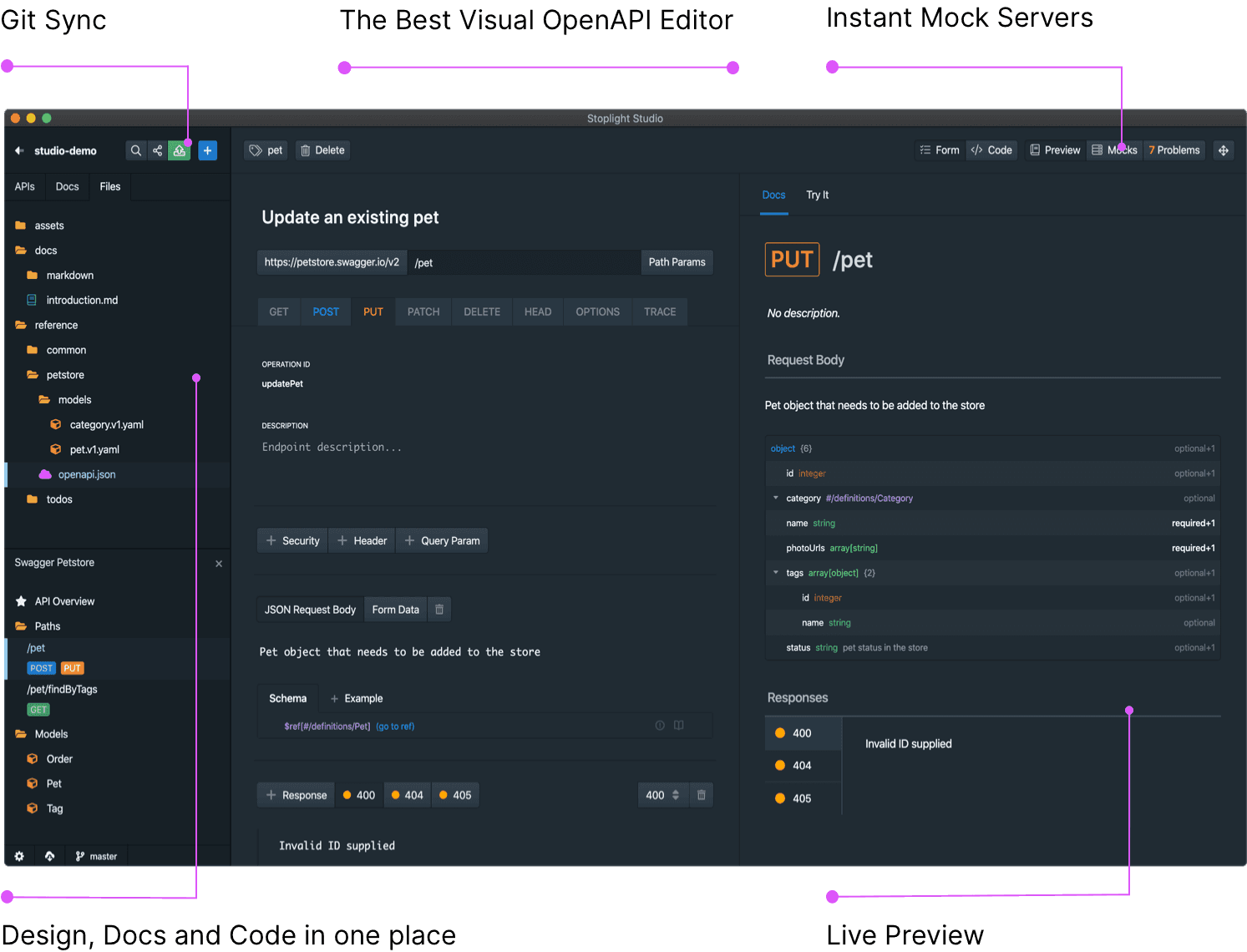Follow the go to ref link
The width and height of the screenshot is (1247, 952).
click(x=395, y=727)
